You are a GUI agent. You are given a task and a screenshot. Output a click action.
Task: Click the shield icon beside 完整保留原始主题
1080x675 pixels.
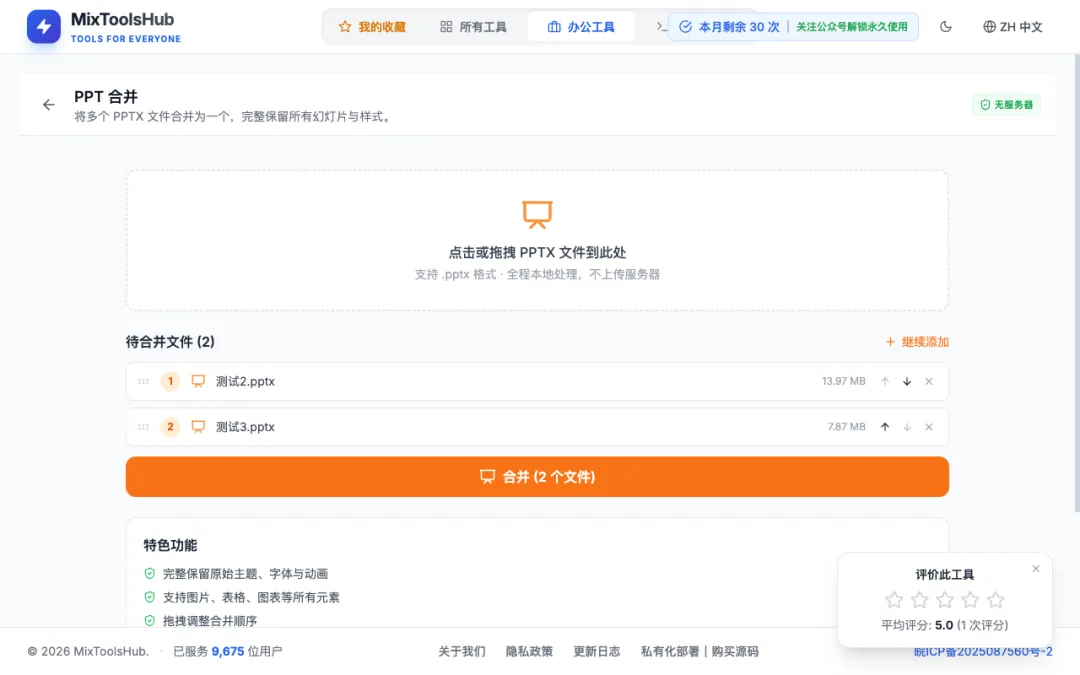coord(149,573)
